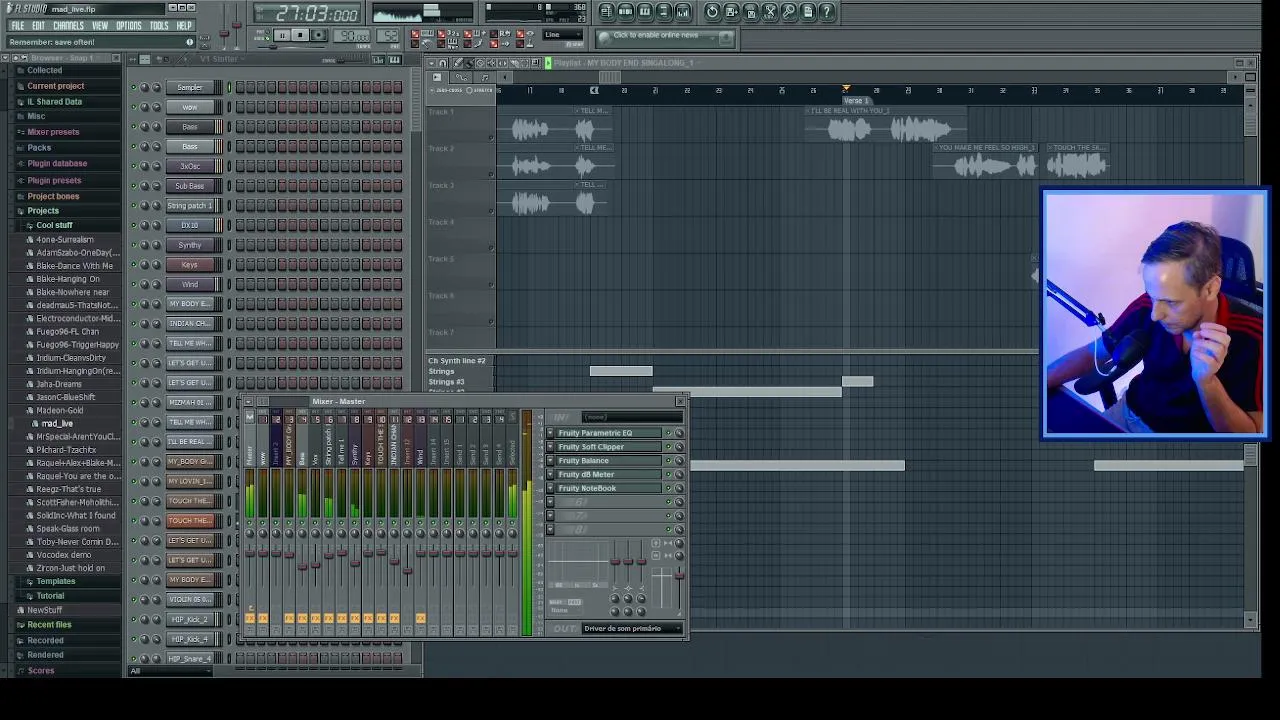
Task: Click FX button under Master mixer track
Action: pyautogui.click(x=250, y=618)
